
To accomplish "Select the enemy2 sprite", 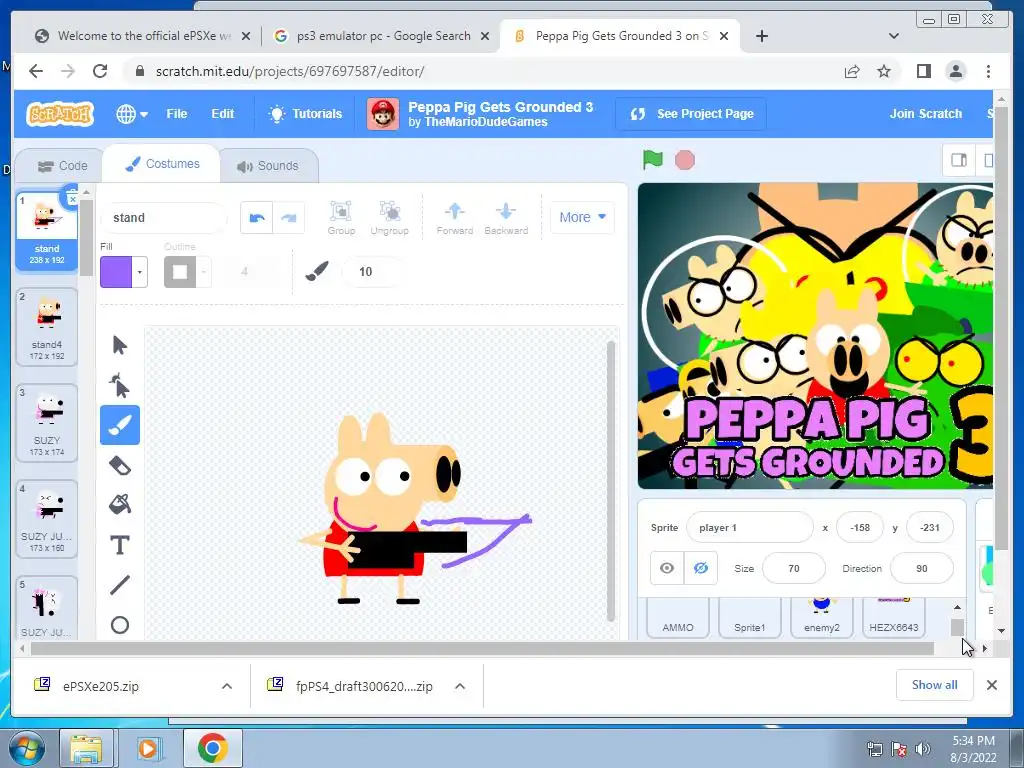I will point(822,618).
